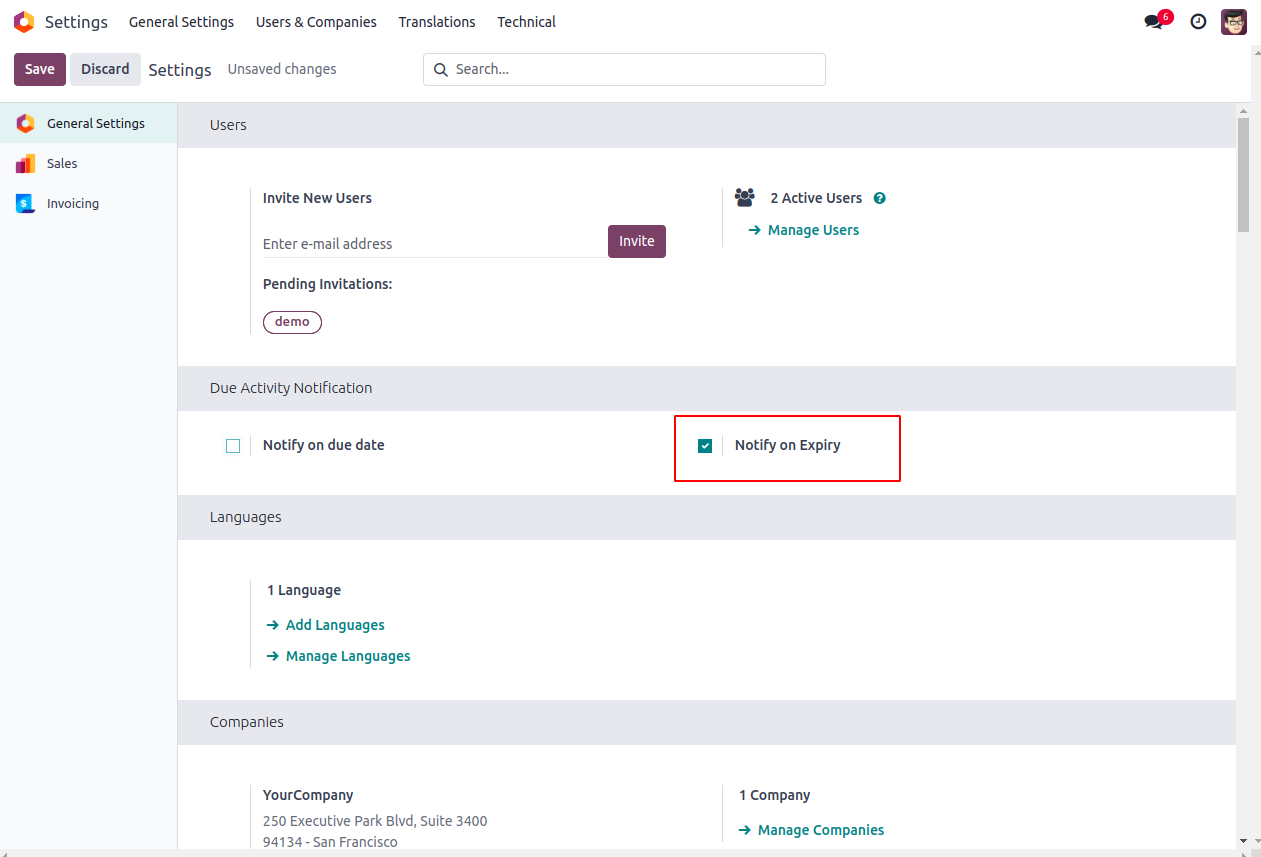Click the search magnifier icon
Image resolution: width=1261 pixels, height=857 pixels.
click(x=441, y=70)
